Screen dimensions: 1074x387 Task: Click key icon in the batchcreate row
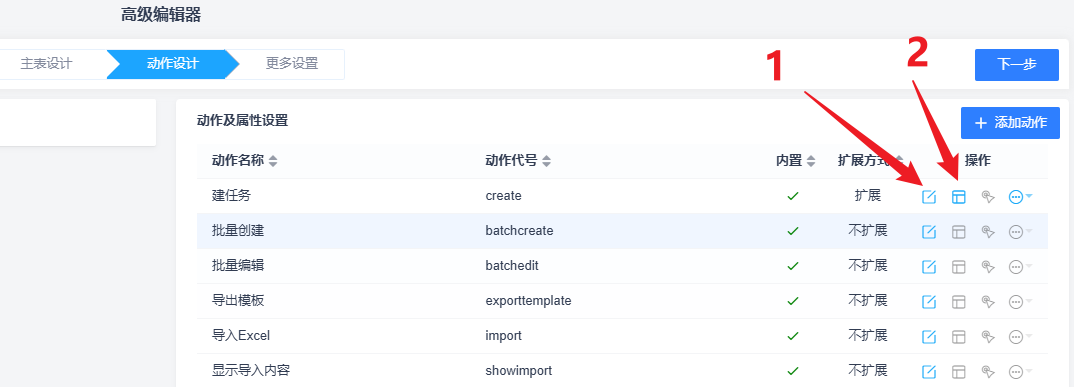click(x=987, y=232)
